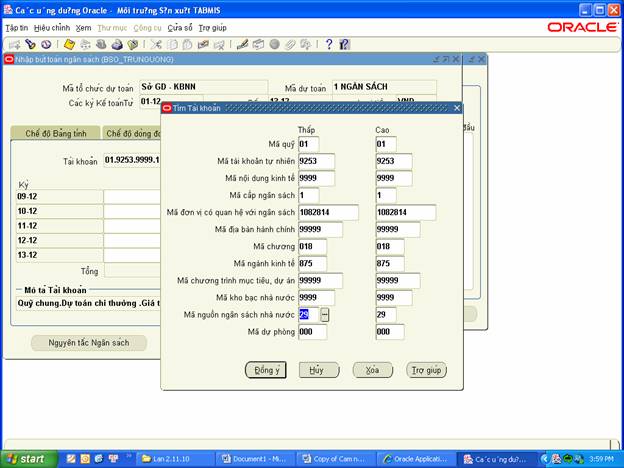This screenshot has height=468, width=624.
Task: Click the Thấp Mã quỹ field
Action: pyautogui.click(x=308, y=144)
